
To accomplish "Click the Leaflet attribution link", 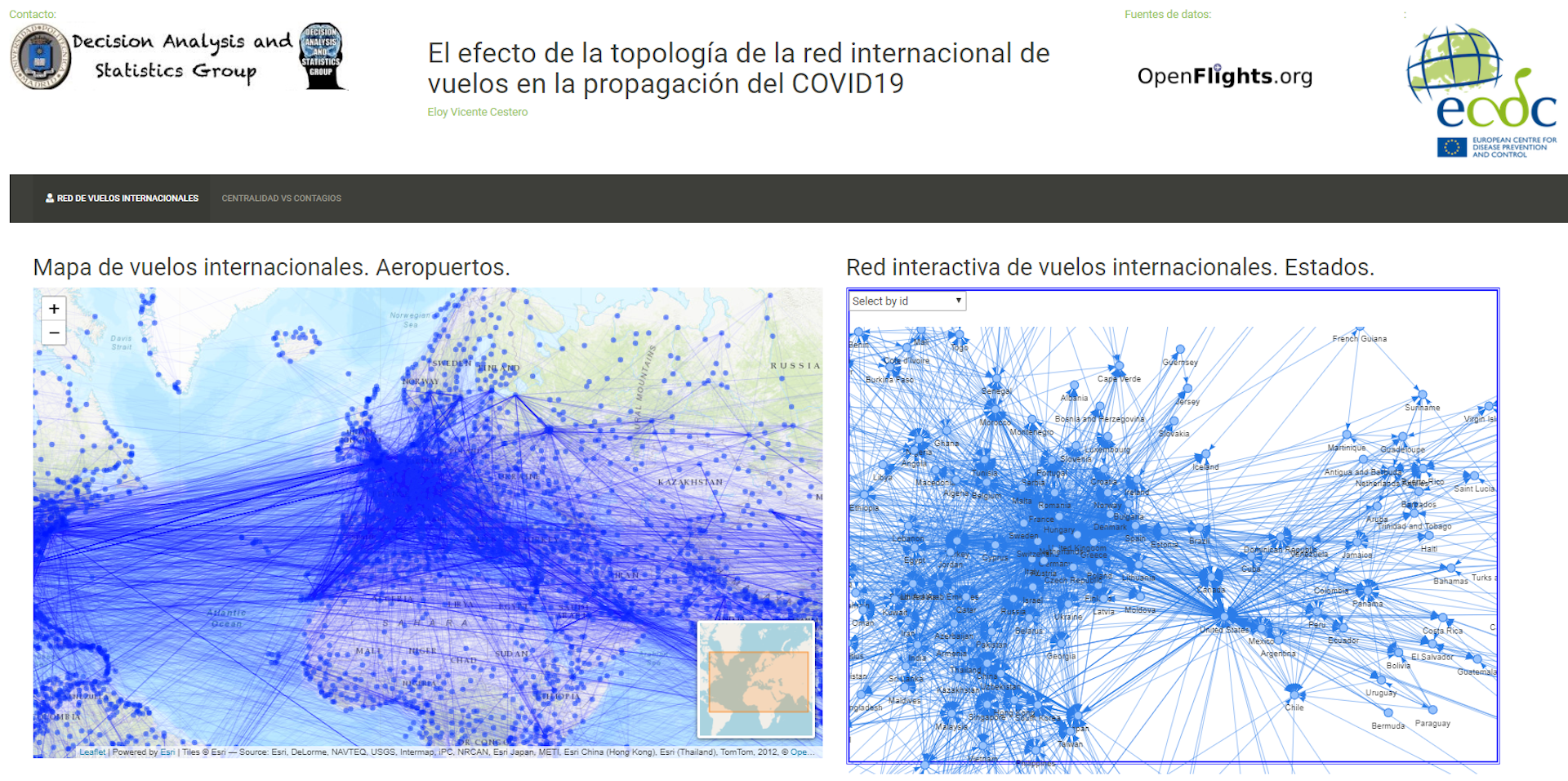I will point(92,752).
